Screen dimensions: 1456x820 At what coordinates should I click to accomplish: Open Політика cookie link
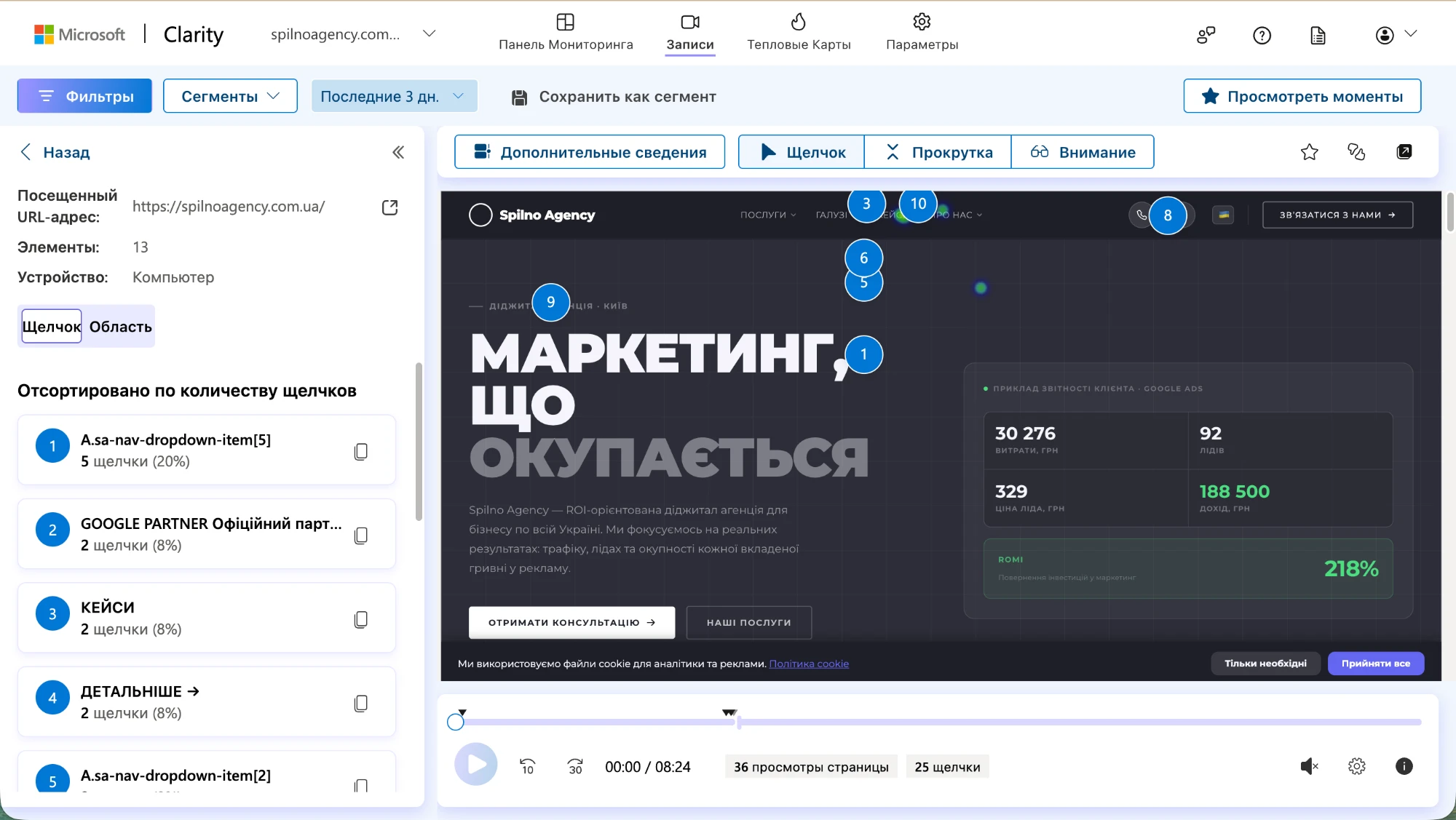click(x=809, y=664)
